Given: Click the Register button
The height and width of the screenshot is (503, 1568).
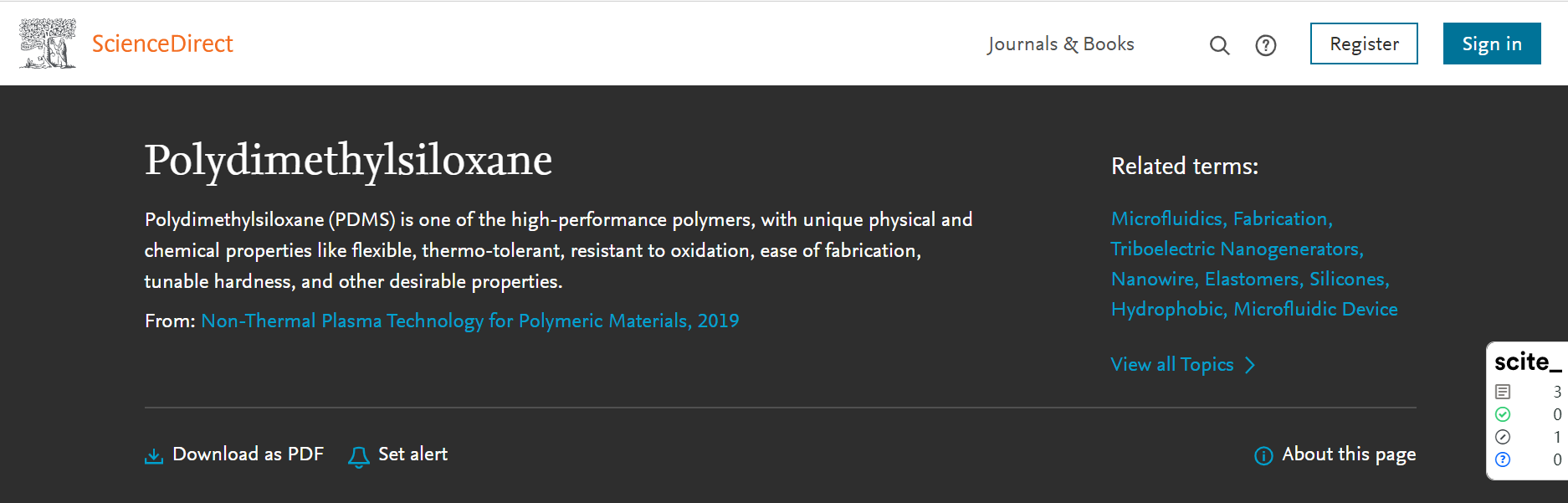Looking at the screenshot, I should [x=1364, y=44].
